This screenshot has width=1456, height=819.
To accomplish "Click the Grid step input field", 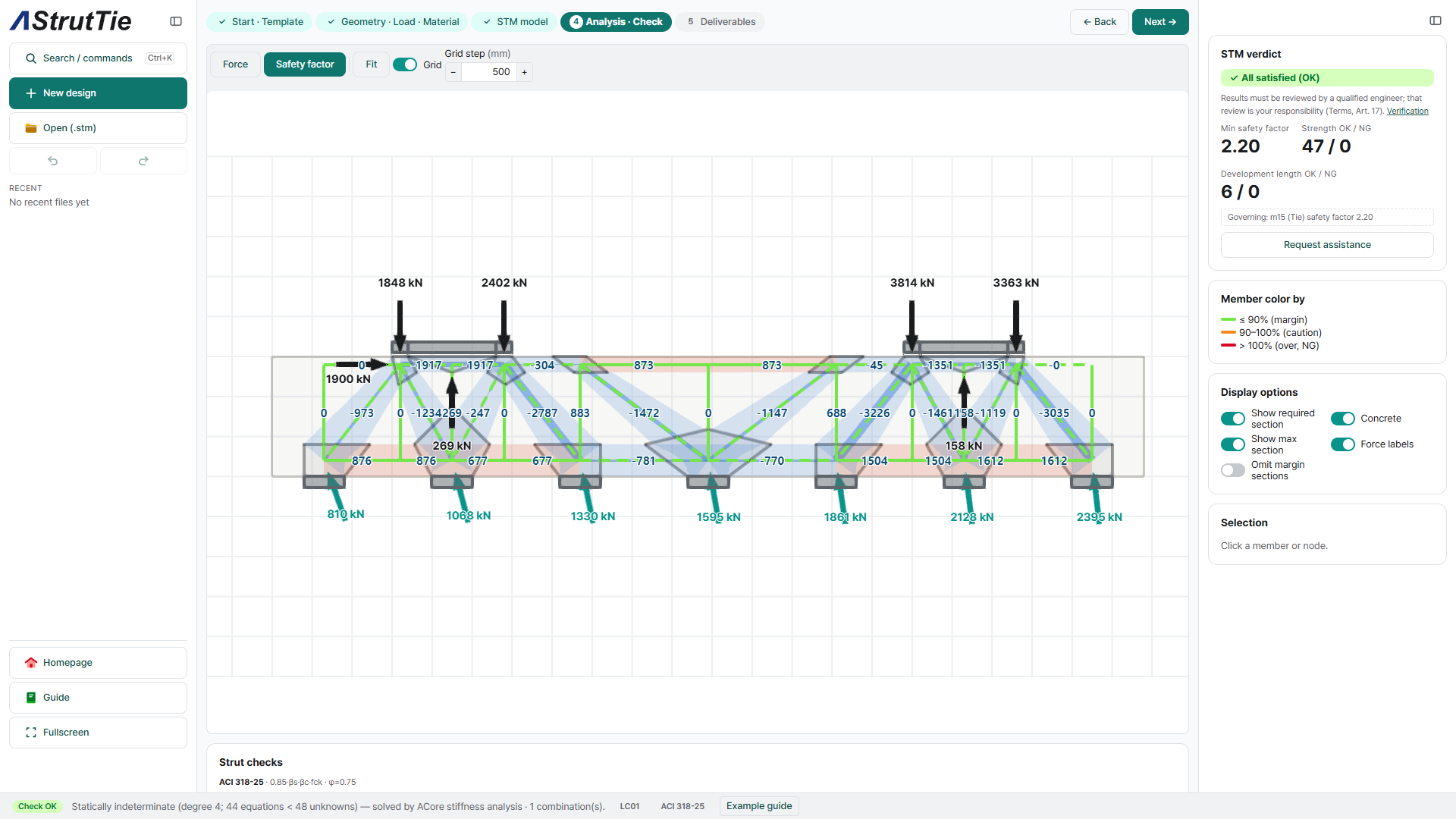I will 489,72.
